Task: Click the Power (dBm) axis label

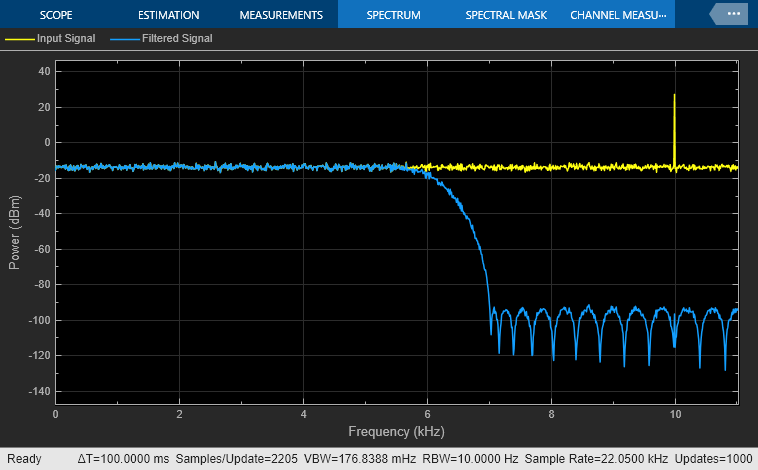Action: pos(16,229)
